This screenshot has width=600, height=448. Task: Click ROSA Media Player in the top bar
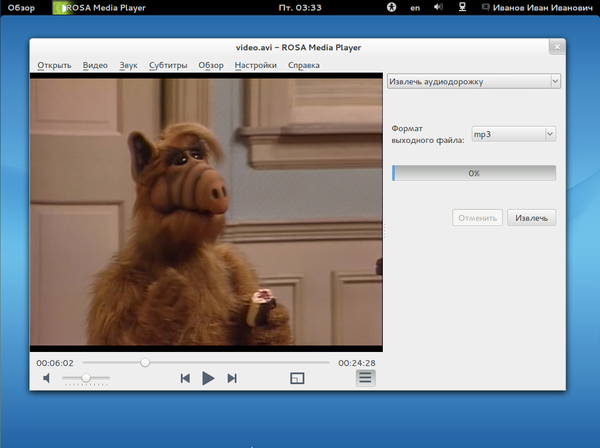[x=99, y=8]
